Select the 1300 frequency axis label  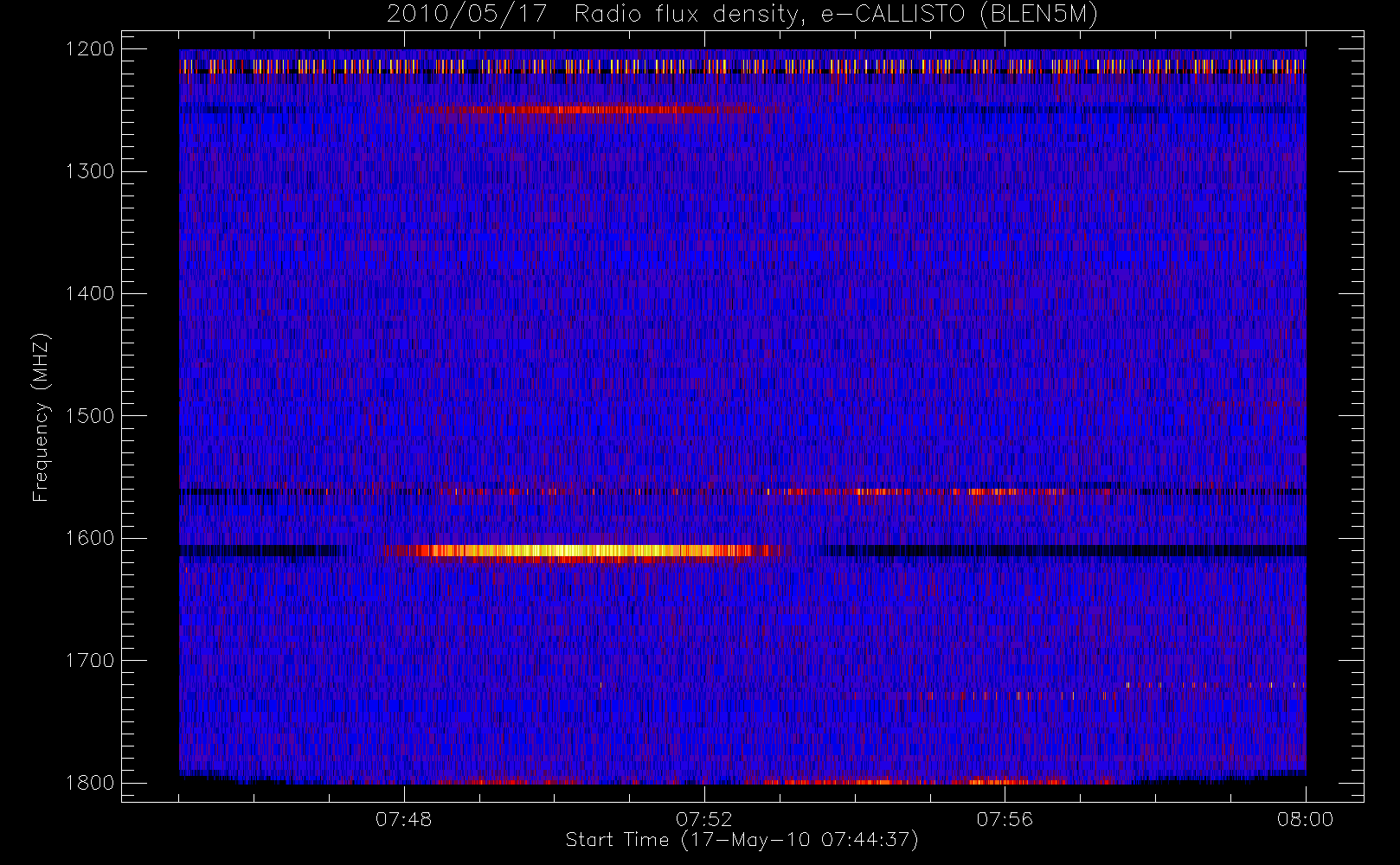coord(90,171)
